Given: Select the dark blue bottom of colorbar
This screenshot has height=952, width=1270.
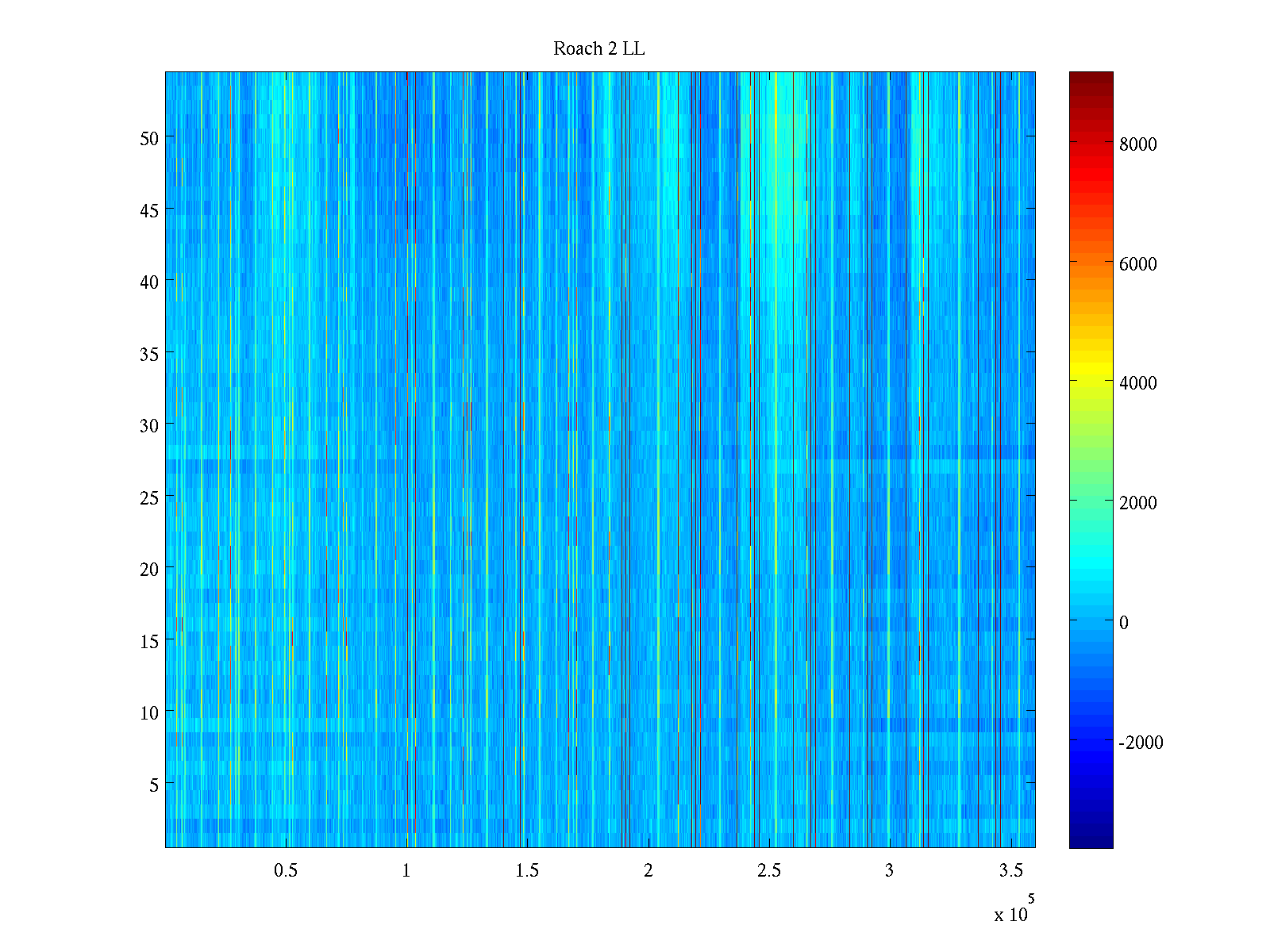Looking at the screenshot, I should point(1091,843).
